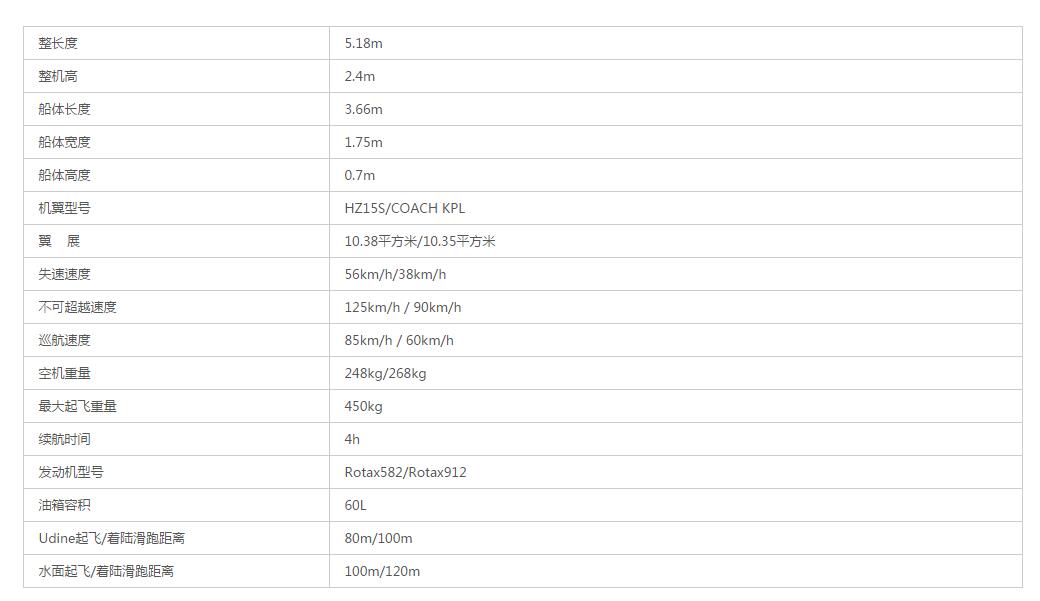The width and height of the screenshot is (1040, 601).
Task: Select the 5.18m length value
Action: (x=363, y=43)
